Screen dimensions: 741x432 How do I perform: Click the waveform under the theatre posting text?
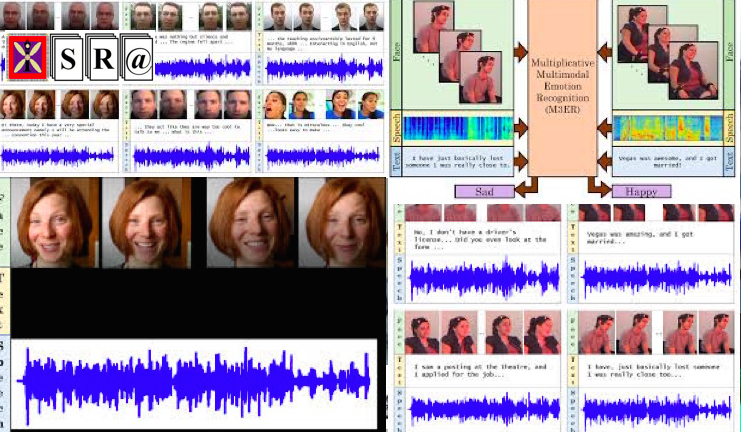coord(484,409)
